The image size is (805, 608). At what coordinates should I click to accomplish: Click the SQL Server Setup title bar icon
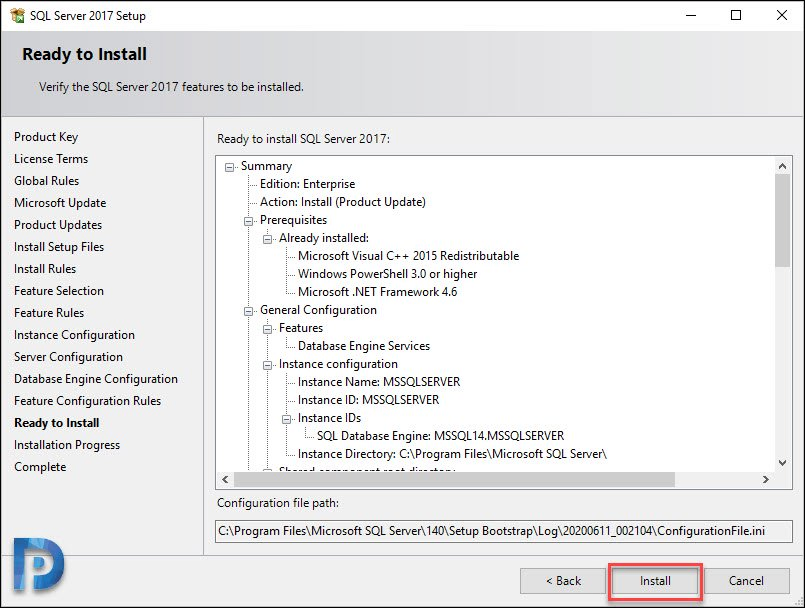(17, 15)
